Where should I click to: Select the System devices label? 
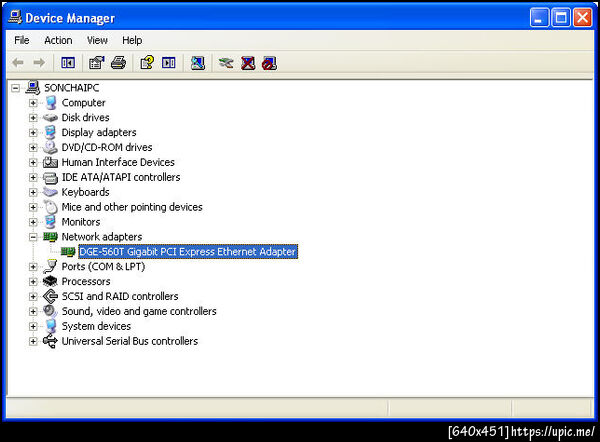tap(96, 326)
